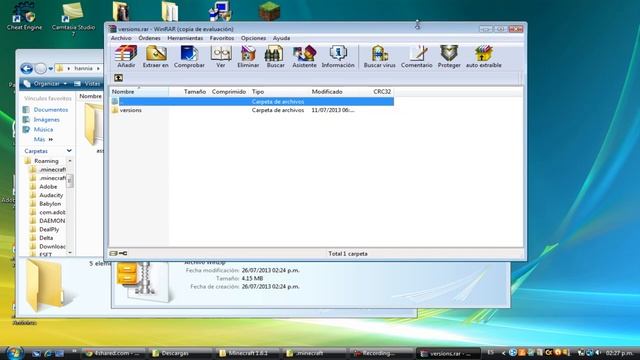The height and width of the screenshot is (360, 640).
Task: Click the auto extraíble SFX icon
Action: (484, 57)
